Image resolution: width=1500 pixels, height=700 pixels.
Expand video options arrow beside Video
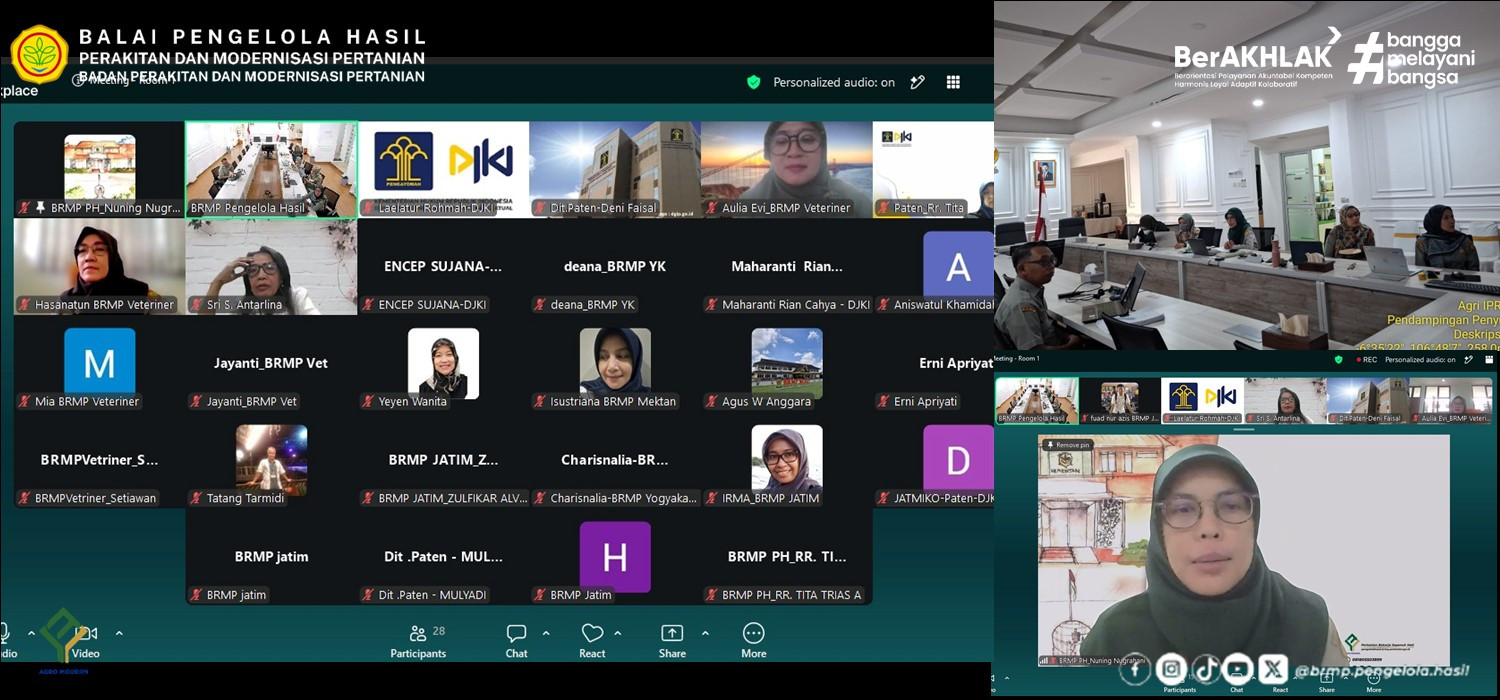(x=119, y=633)
